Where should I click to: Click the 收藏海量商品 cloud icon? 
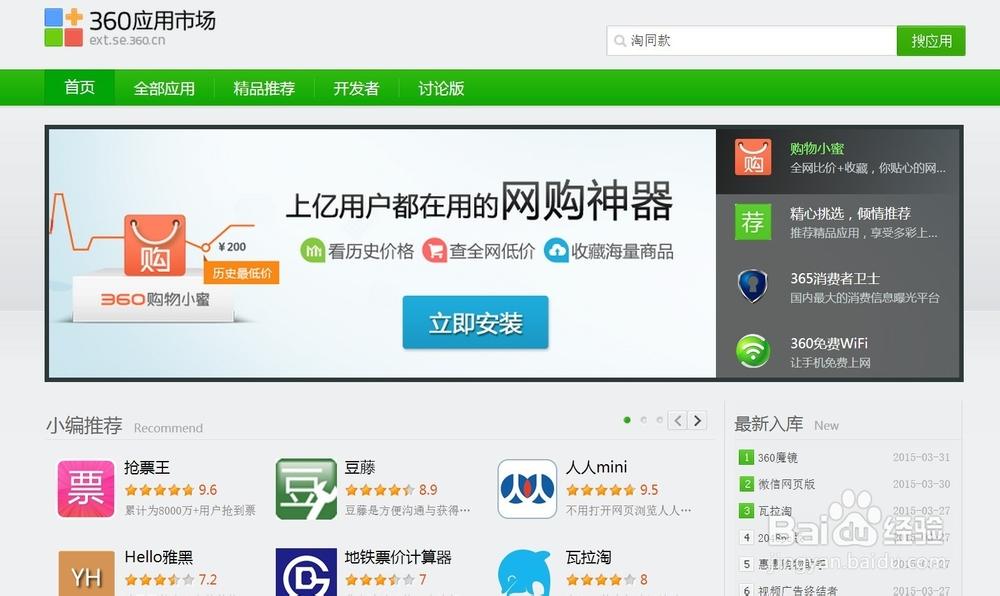click(556, 251)
